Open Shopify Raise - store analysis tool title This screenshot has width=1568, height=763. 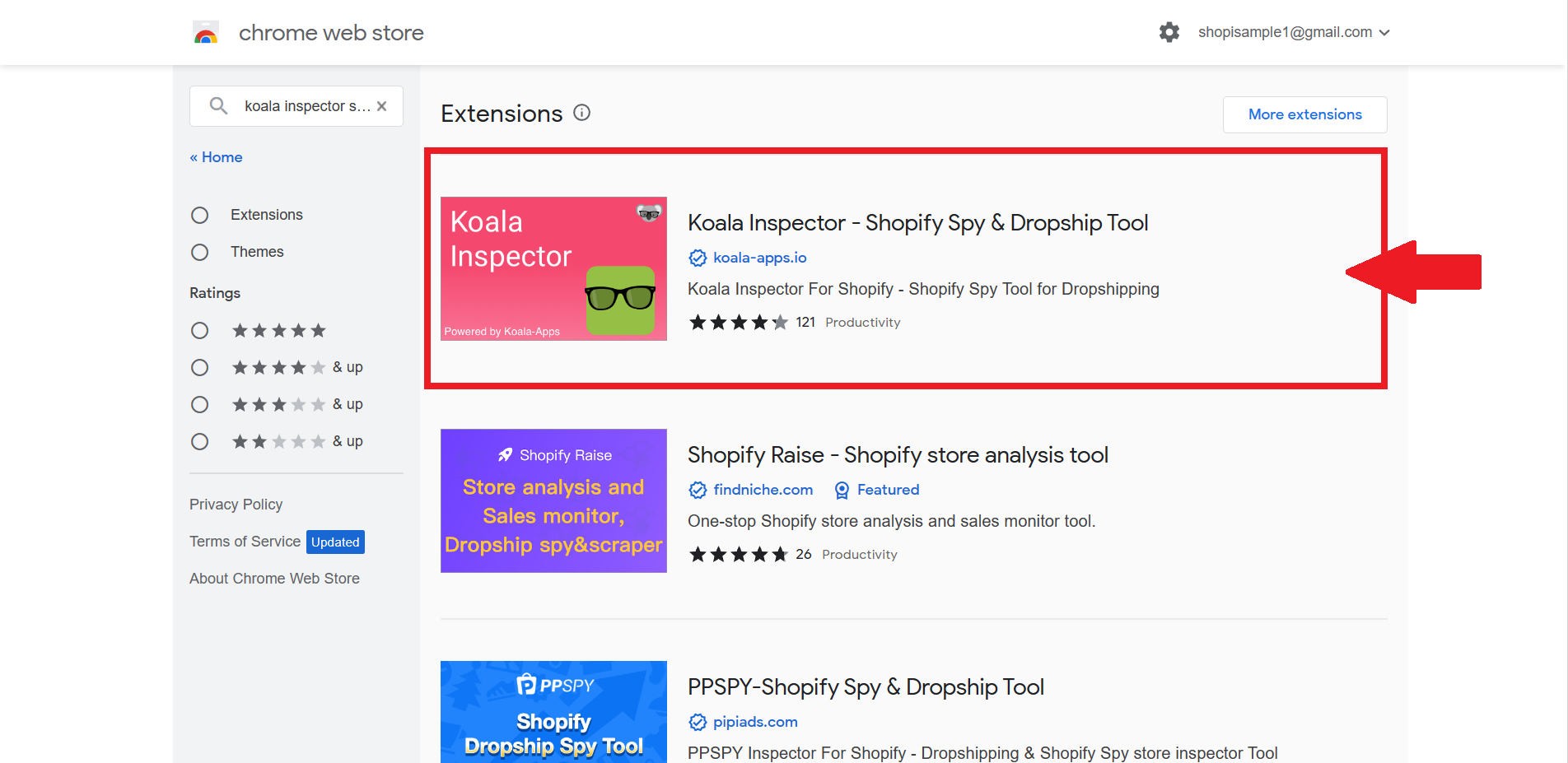pyautogui.click(x=898, y=455)
